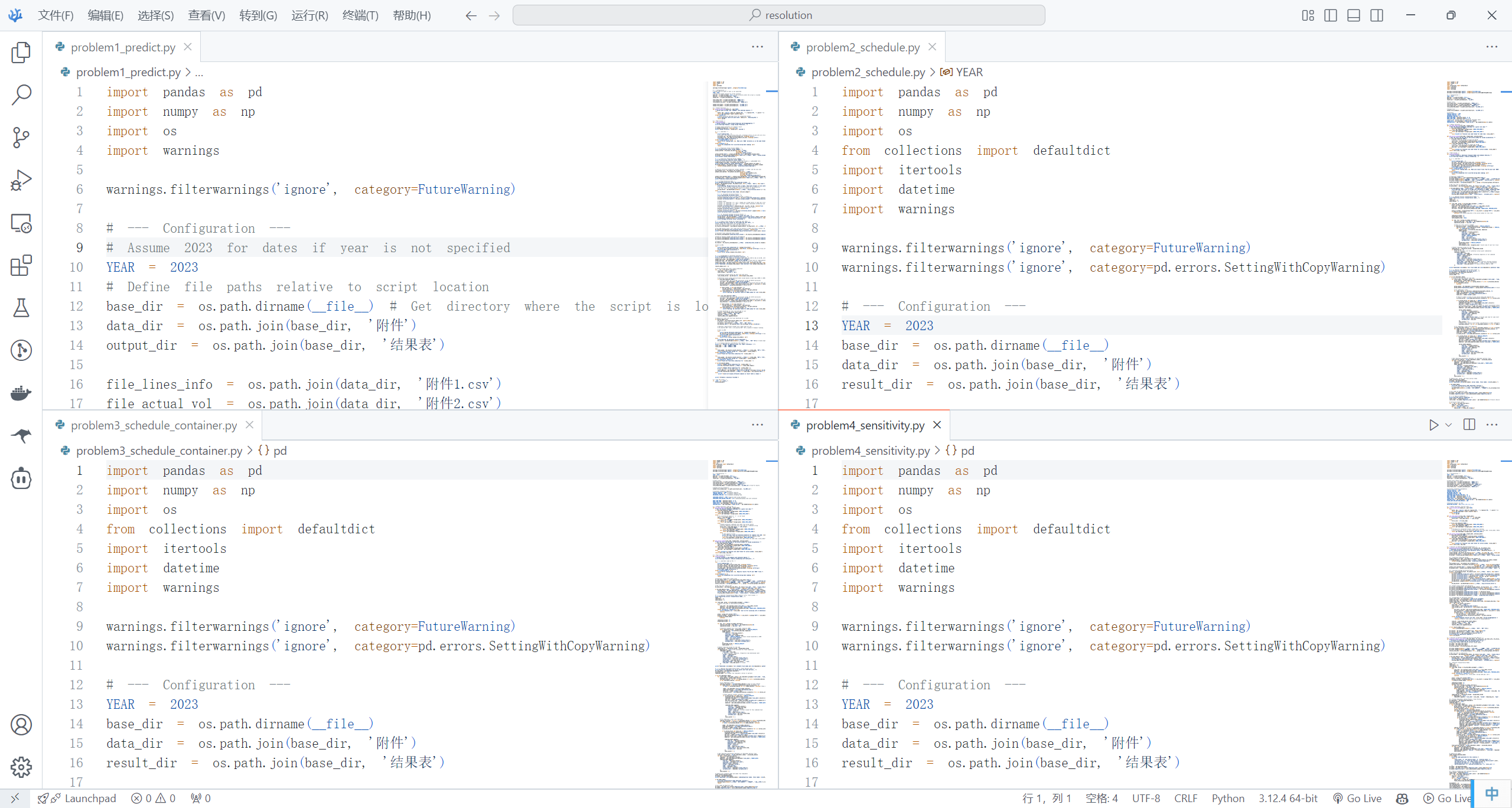
Task: Toggle primary side bar layout button
Action: (x=1331, y=15)
